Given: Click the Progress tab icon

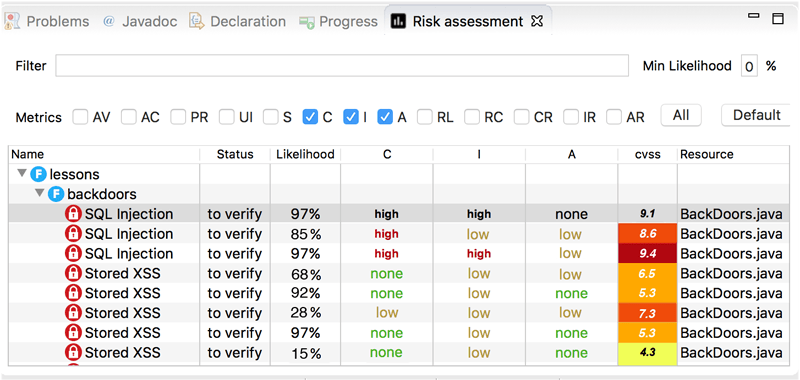Looking at the screenshot, I should (307, 22).
